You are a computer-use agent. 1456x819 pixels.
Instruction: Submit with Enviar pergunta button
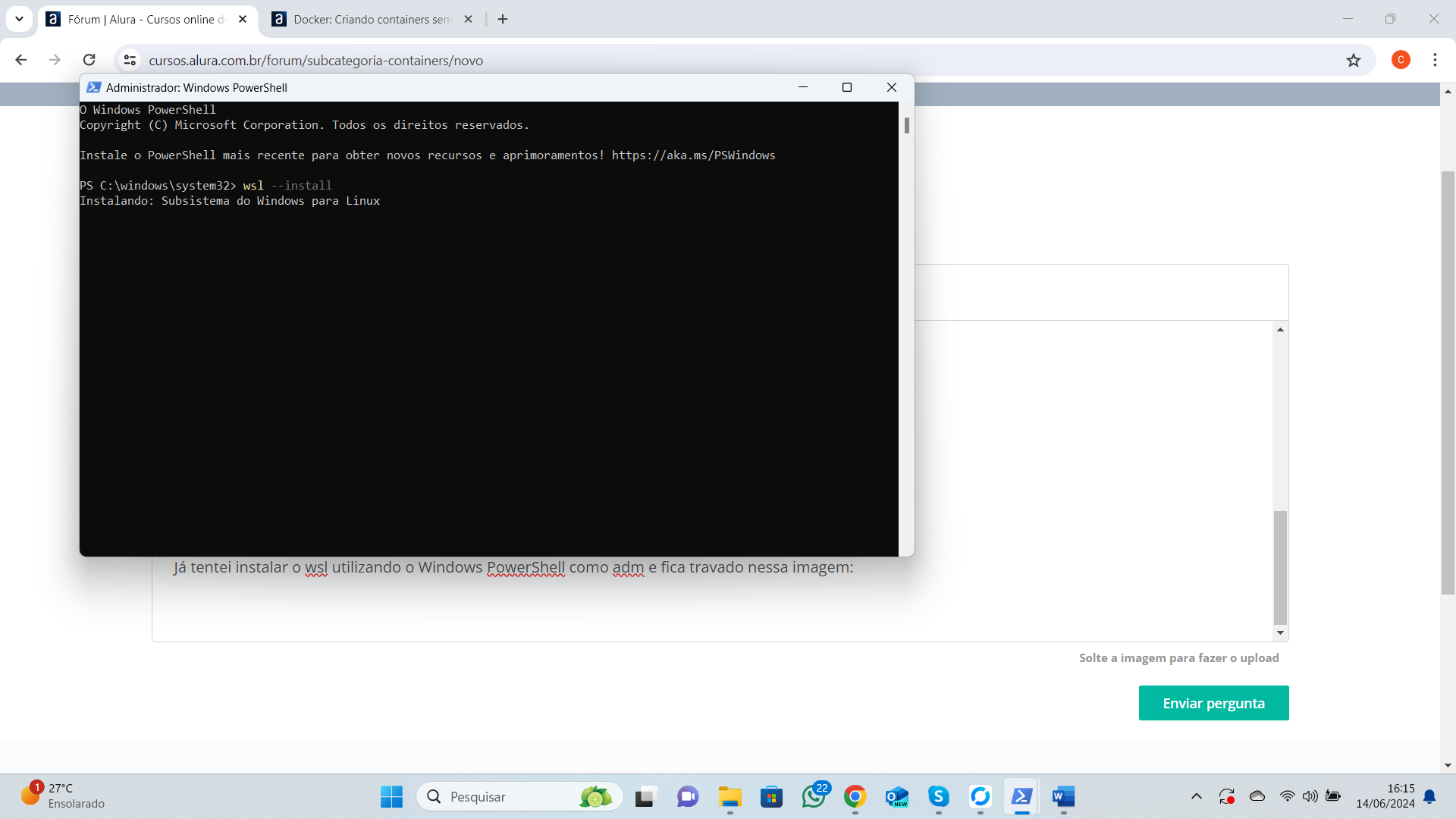point(1213,703)
